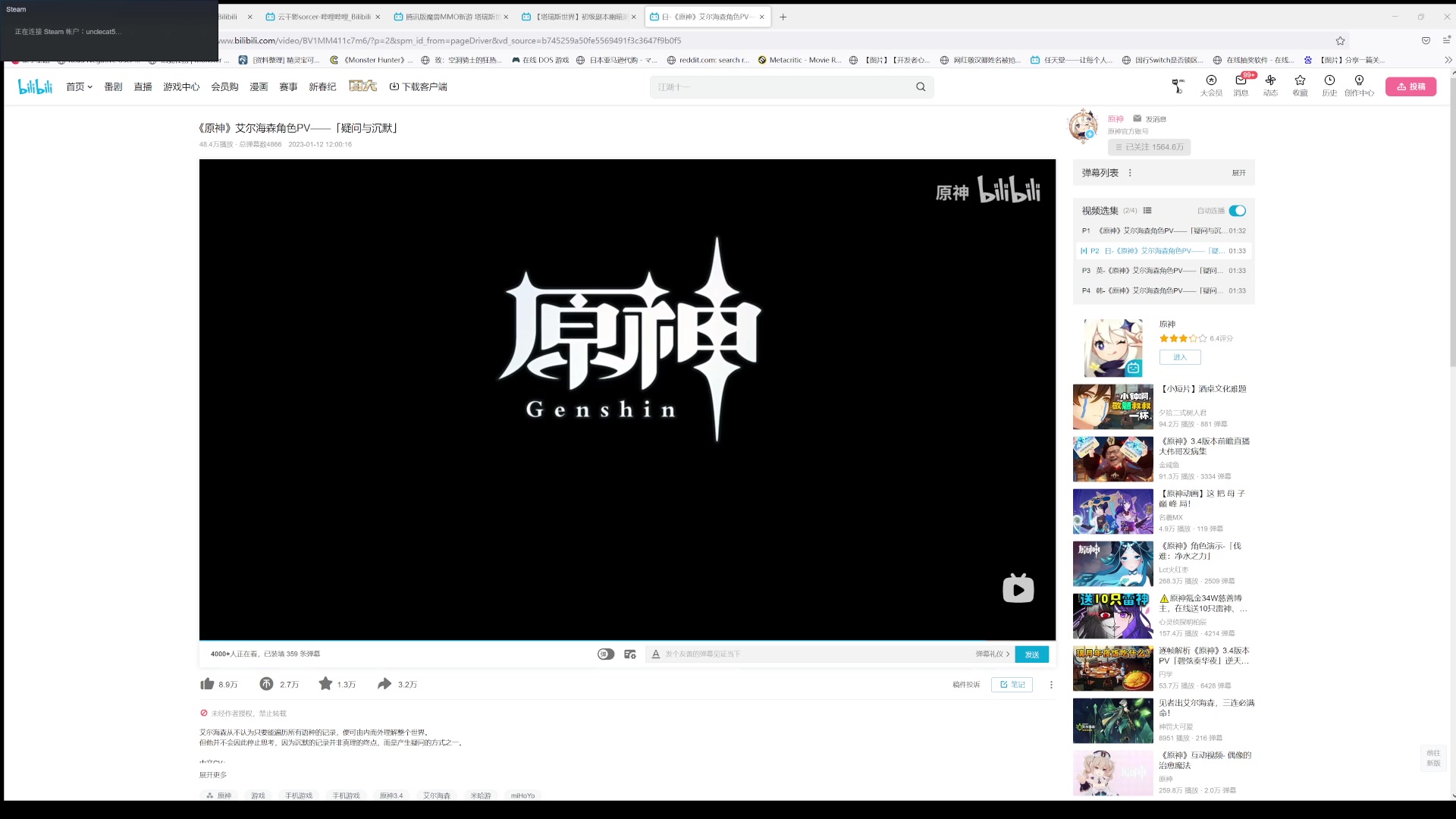
Task: Open the 动态 (dynamics) icon in top navigation
Action: coord(1270,86)
